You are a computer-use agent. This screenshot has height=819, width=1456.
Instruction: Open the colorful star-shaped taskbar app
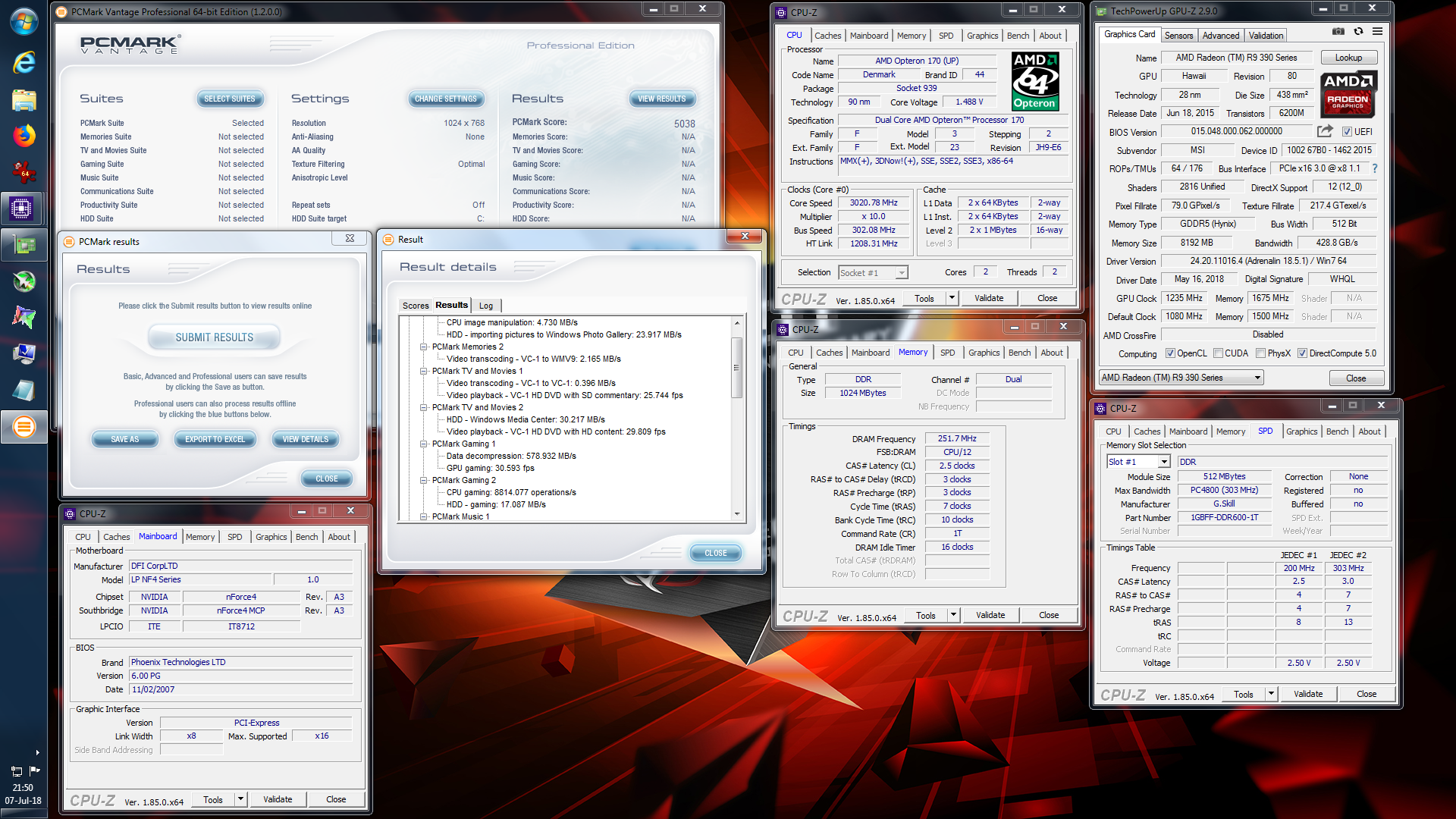click(x=24, y=318)
